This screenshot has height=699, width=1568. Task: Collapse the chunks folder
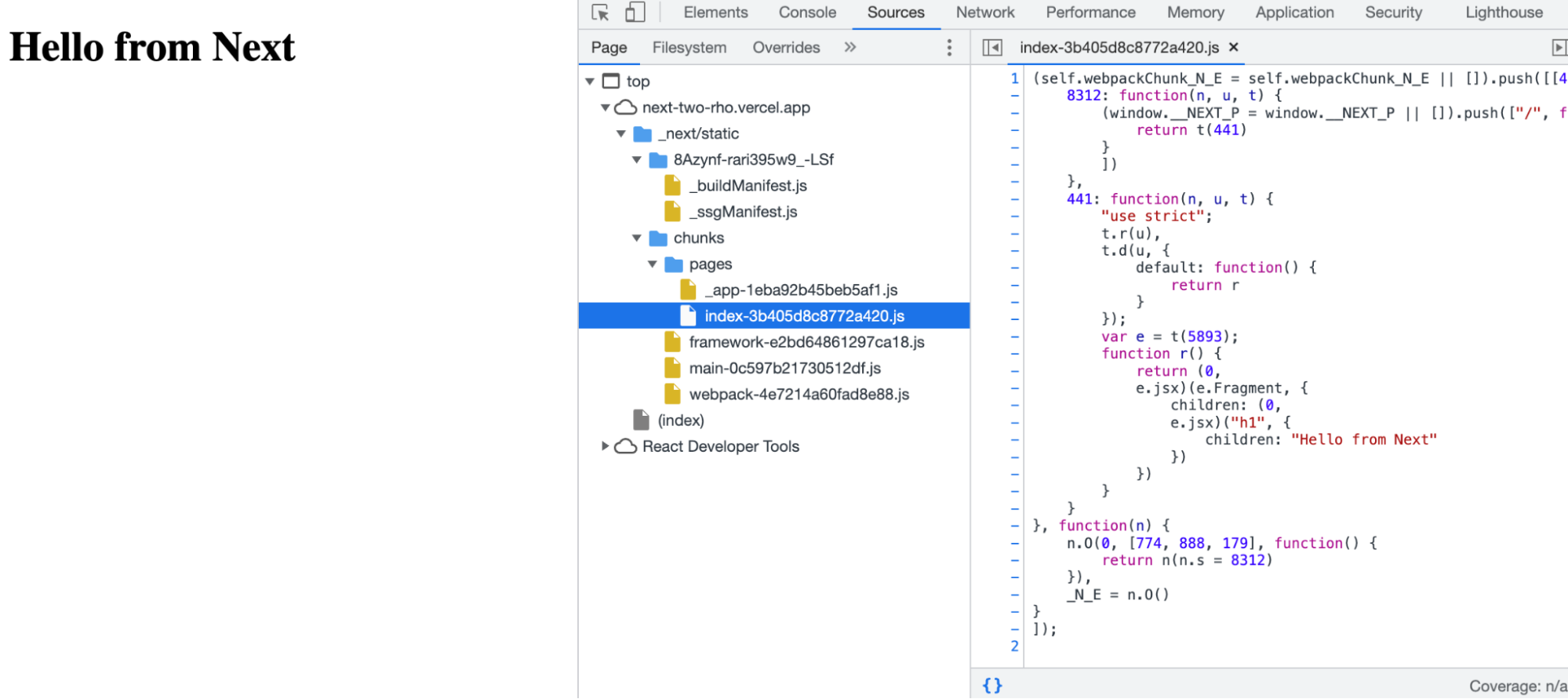coord(637,238)
